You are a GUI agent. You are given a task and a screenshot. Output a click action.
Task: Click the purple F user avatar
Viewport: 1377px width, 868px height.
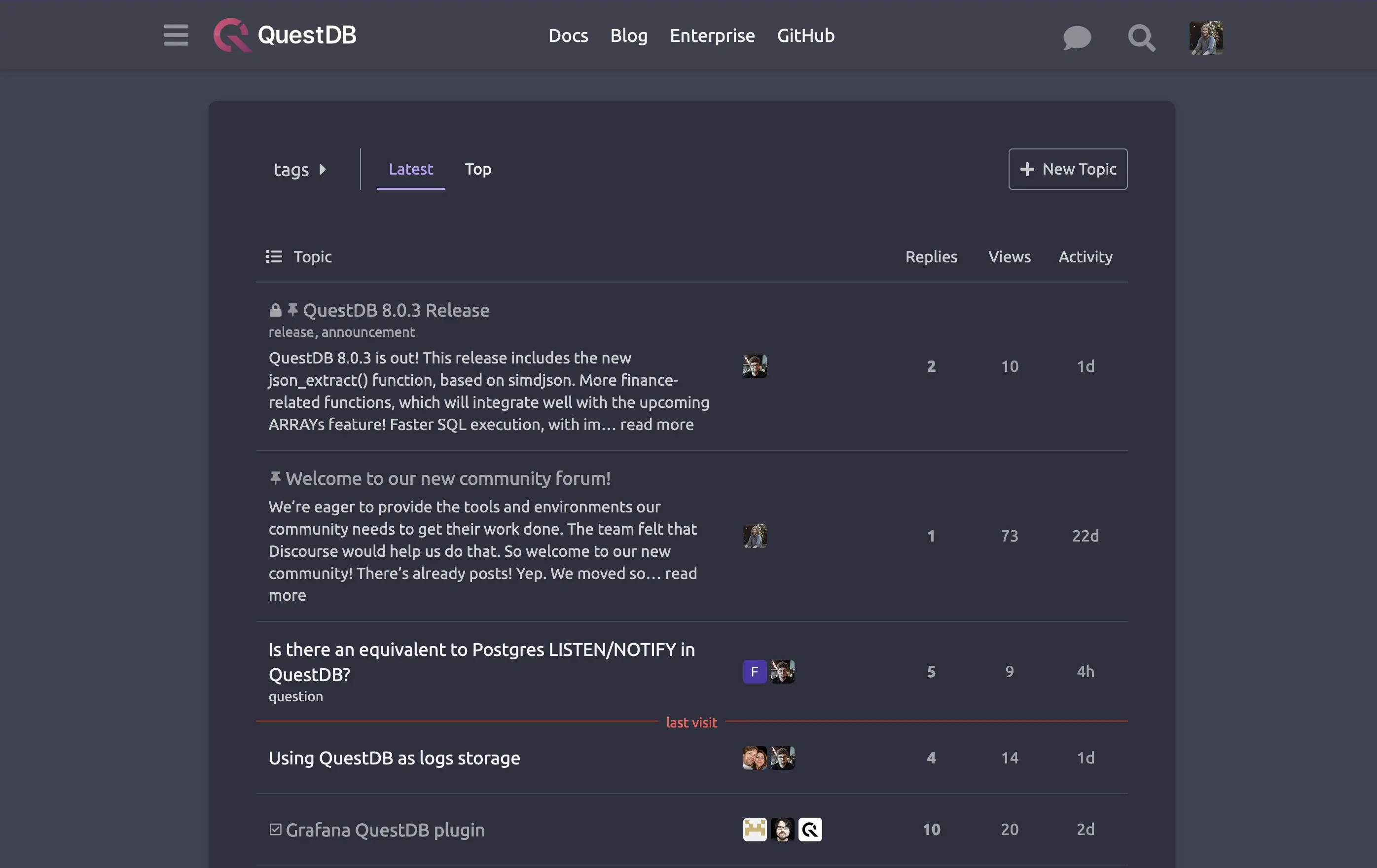coord(754,671)
